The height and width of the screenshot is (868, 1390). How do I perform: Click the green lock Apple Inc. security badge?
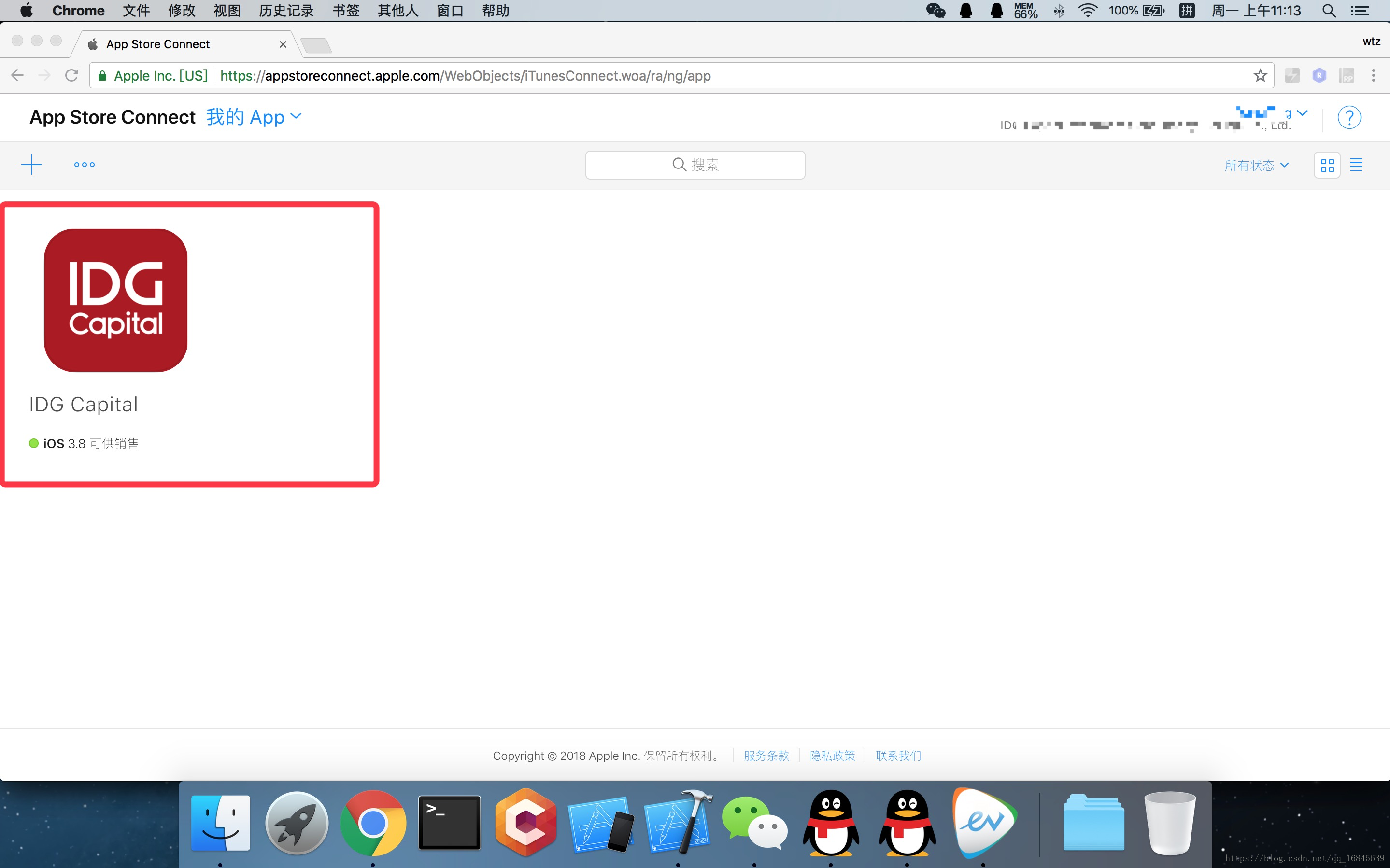[x=153, y=76]
